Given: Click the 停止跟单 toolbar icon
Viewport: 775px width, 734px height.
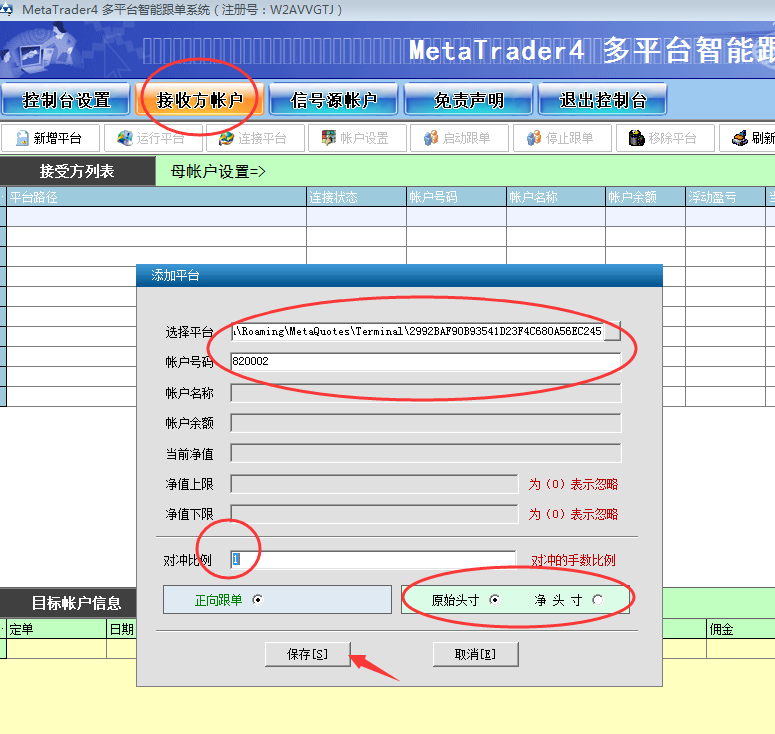Looking at the screenshot, I should pyautogui.click(x=534, y=138).
